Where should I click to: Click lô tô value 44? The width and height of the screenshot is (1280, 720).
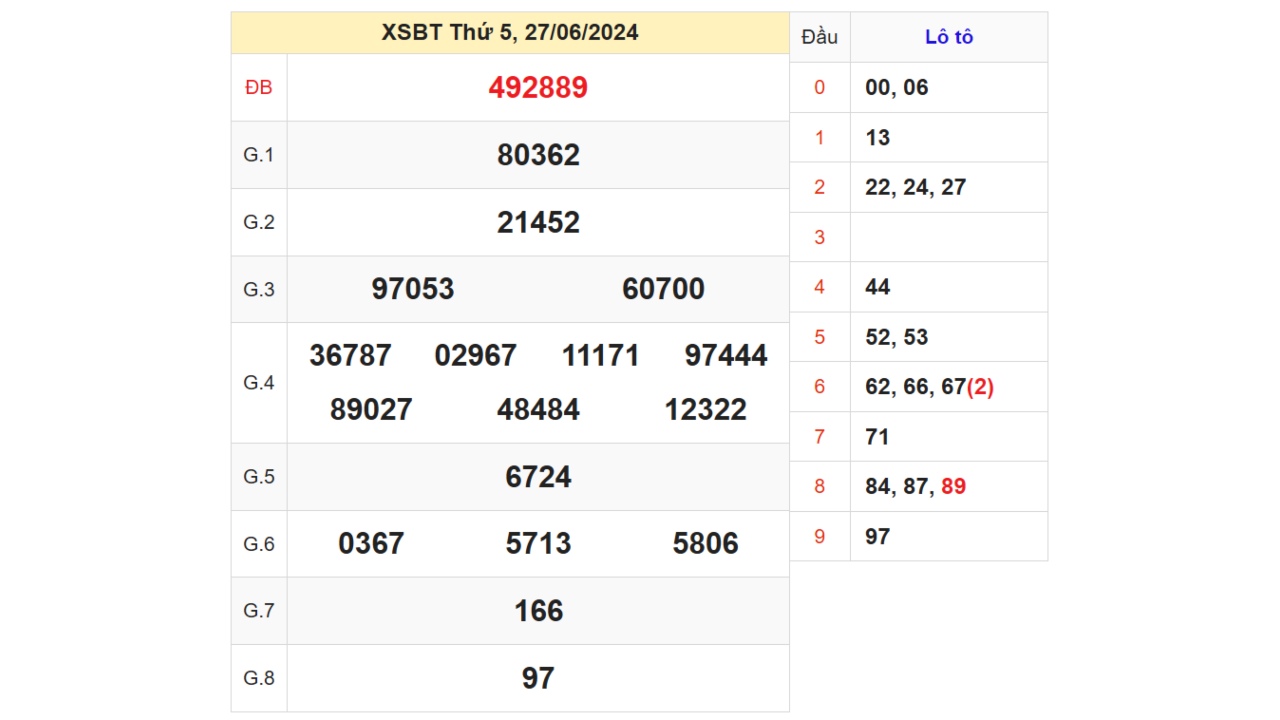[878, 287]
